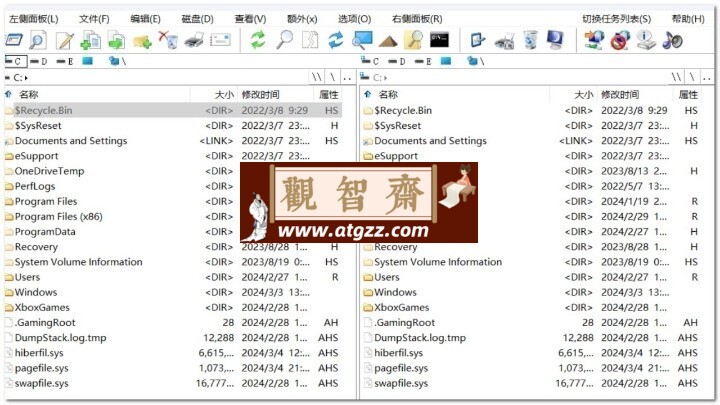This screenshot has height=405, width=720.
Task: Open the command prompt icon
Action: (439, 40)
